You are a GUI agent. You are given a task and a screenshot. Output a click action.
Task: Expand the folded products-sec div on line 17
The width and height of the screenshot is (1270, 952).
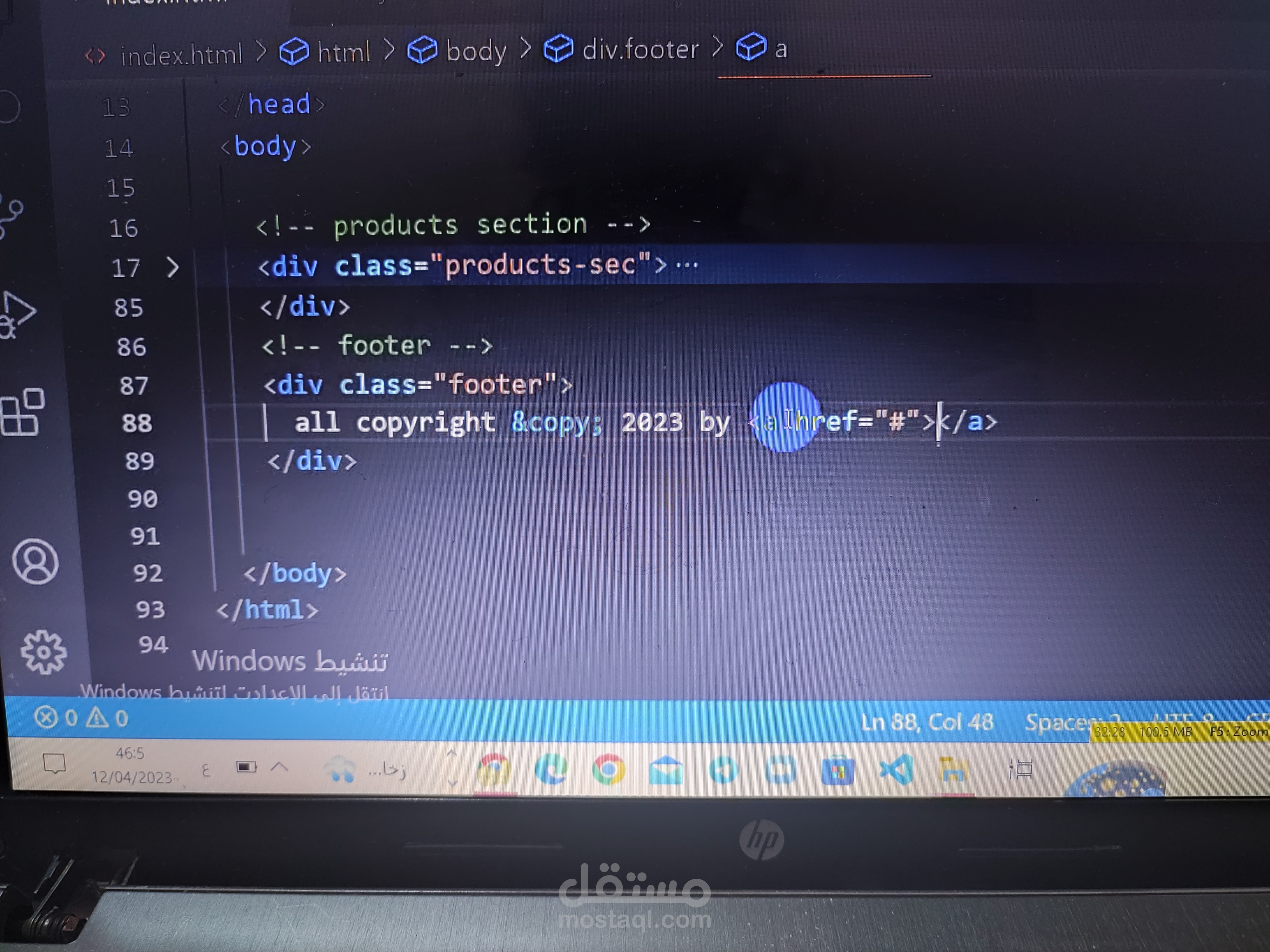click(x=172, y=268)
